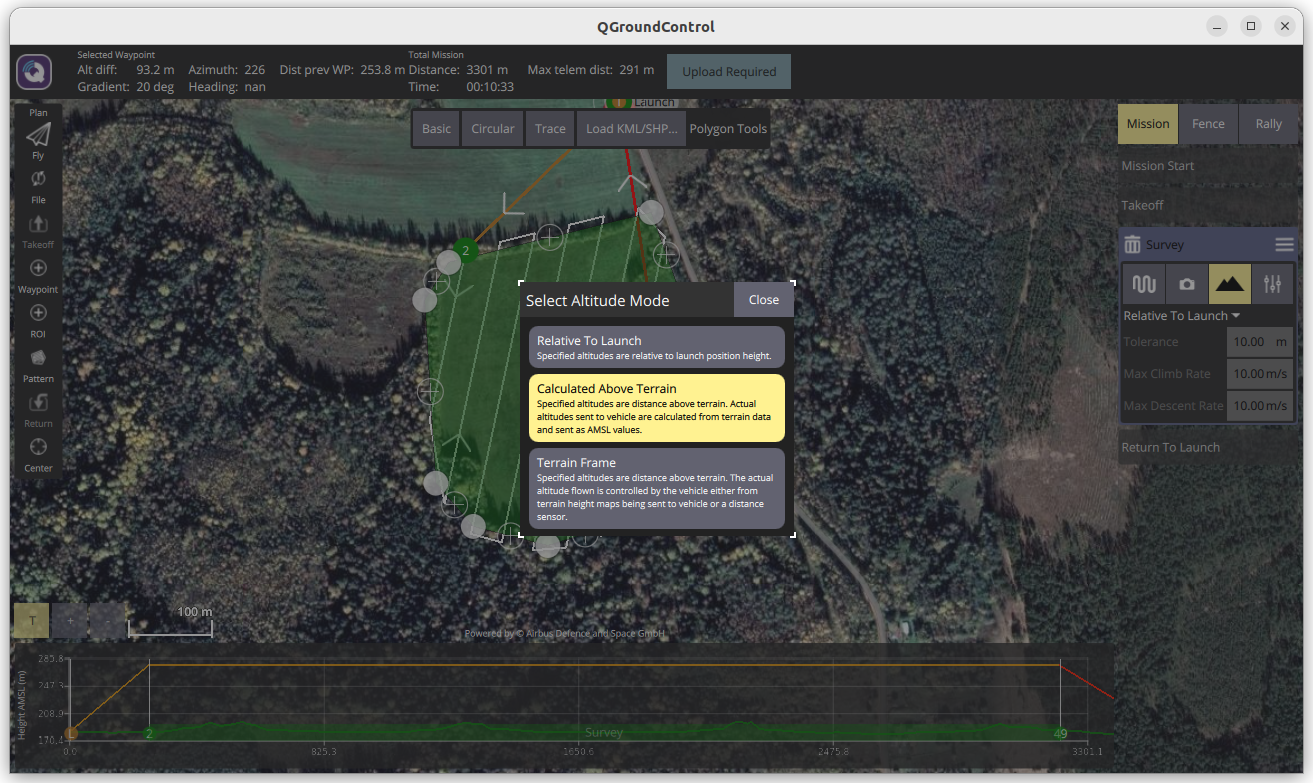
Task: Choose Calculated Above Terrain option
Action: point(656,408)
